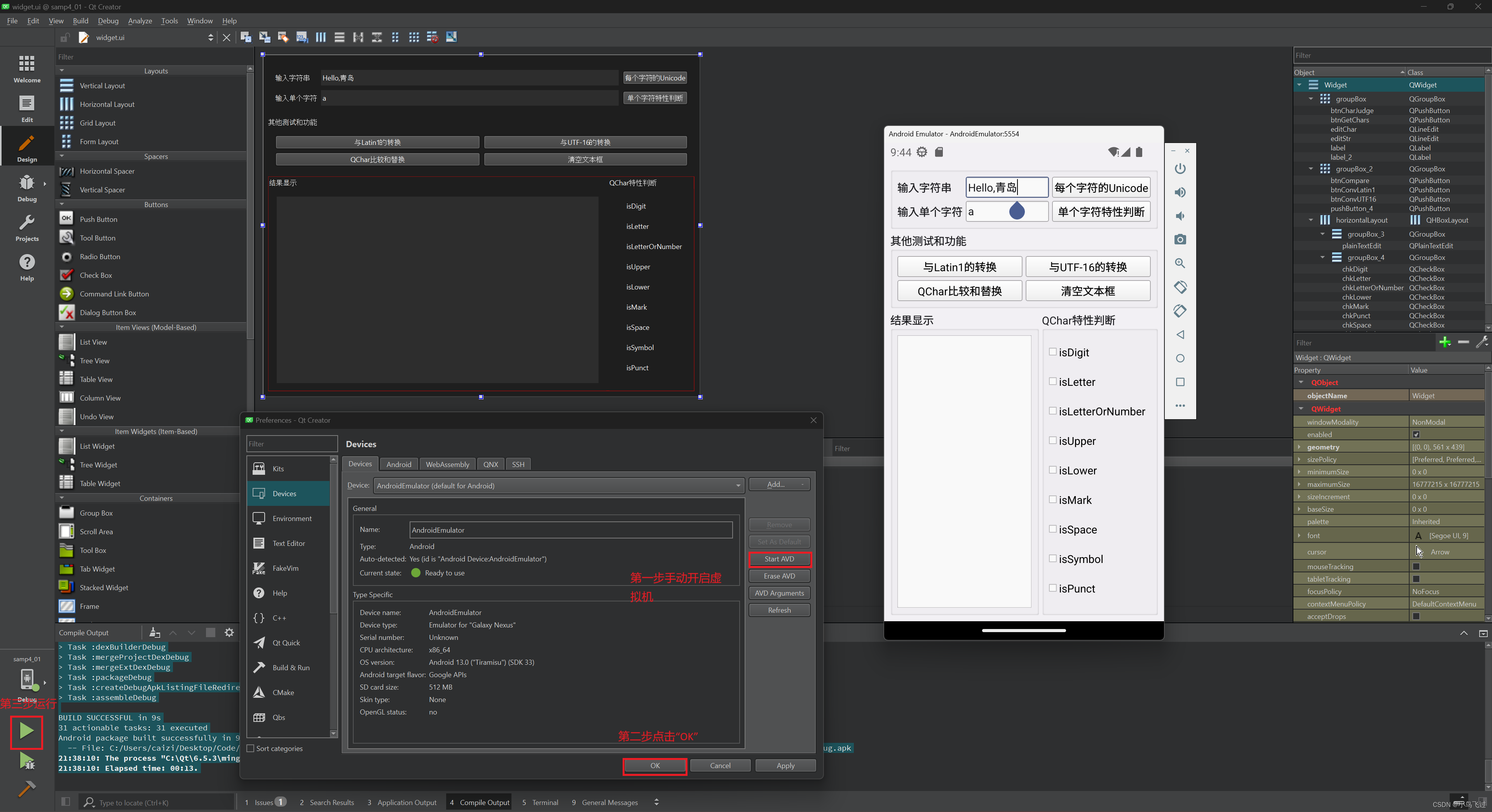Toggle mouseTracking property checkbox

1416,566
